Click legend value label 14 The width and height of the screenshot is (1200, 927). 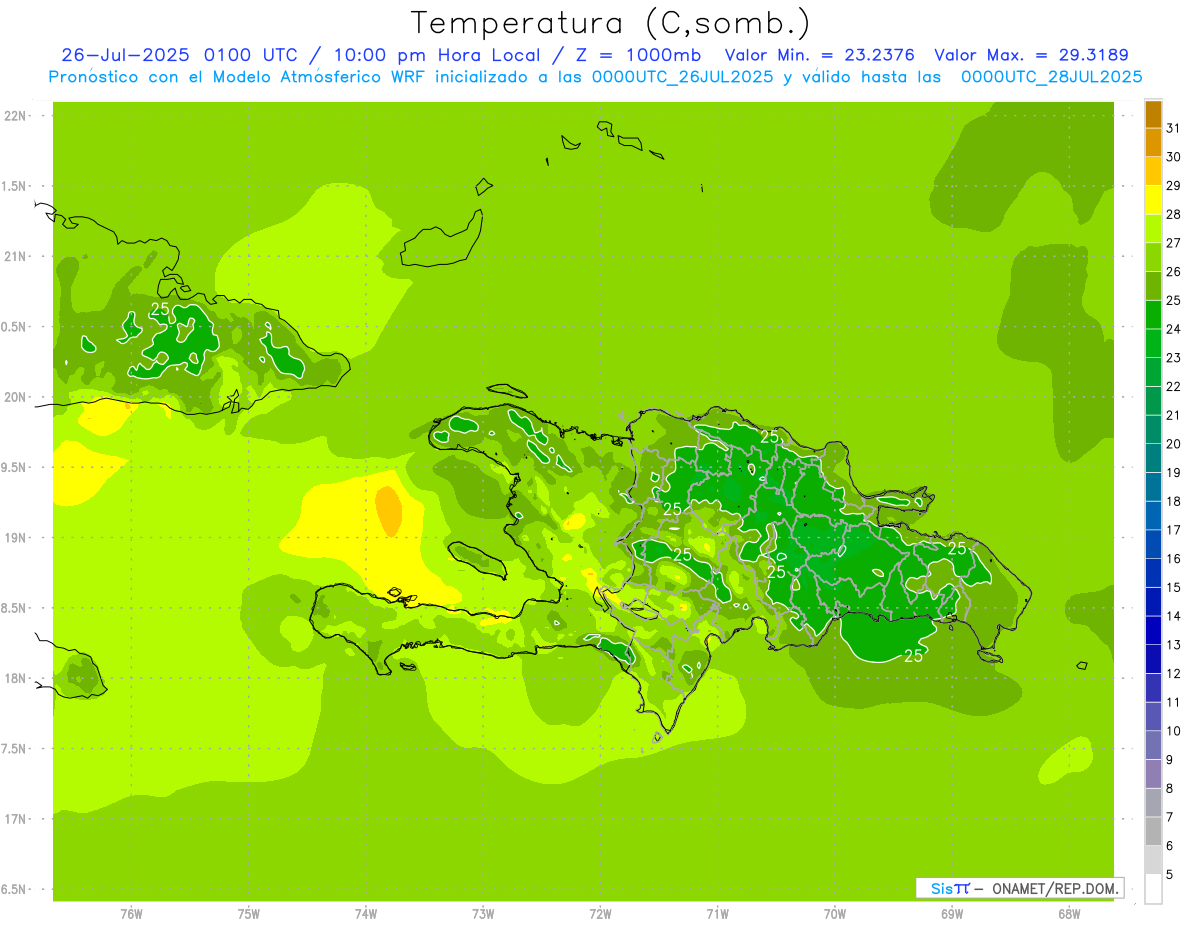pyautogui.click(x=1173, y=616)
